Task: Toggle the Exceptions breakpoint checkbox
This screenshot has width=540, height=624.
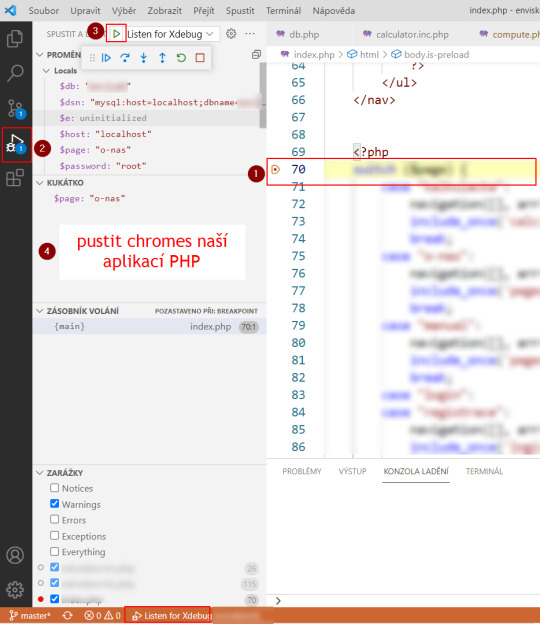Action: (55, 536)
